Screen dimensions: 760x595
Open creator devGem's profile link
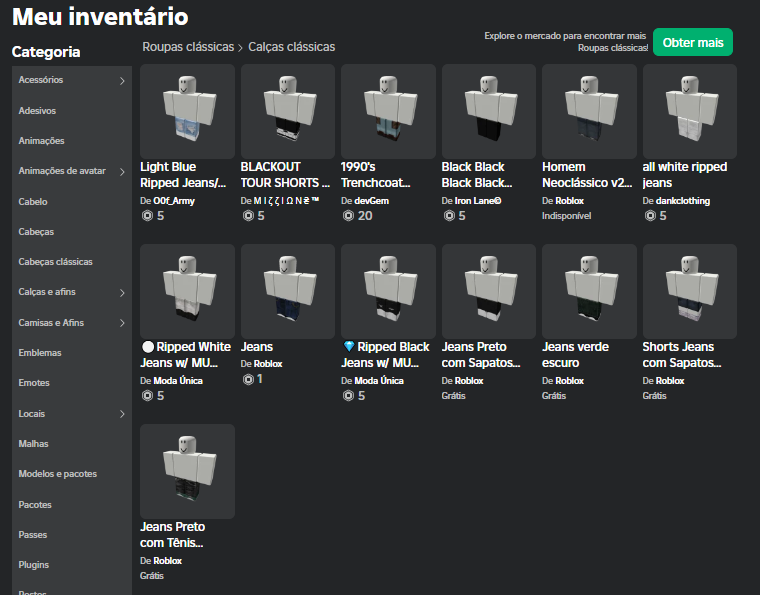pyautogui.click(x=371, y=201)
